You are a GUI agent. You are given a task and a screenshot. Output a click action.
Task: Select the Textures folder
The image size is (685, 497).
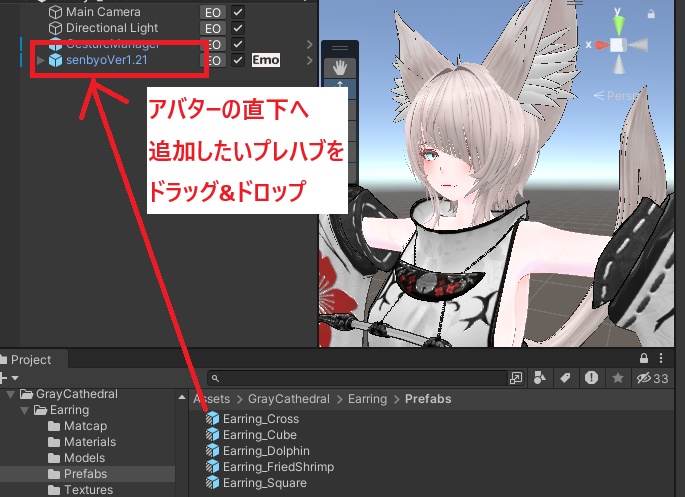(89, 490)
